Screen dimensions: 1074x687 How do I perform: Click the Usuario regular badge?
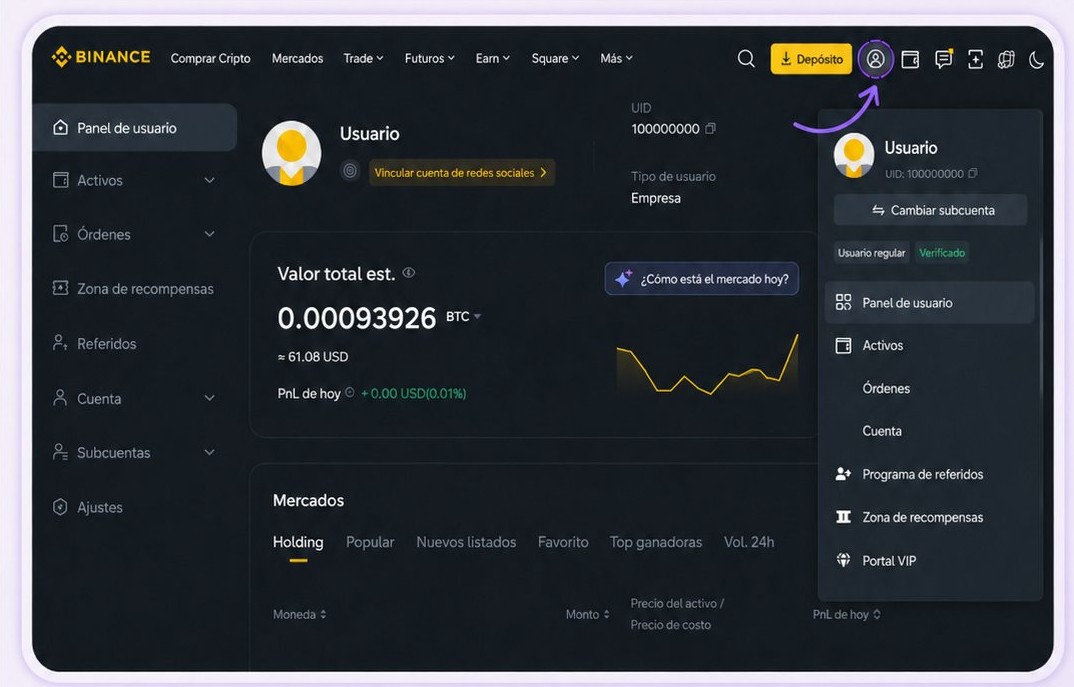coord(871,253)
